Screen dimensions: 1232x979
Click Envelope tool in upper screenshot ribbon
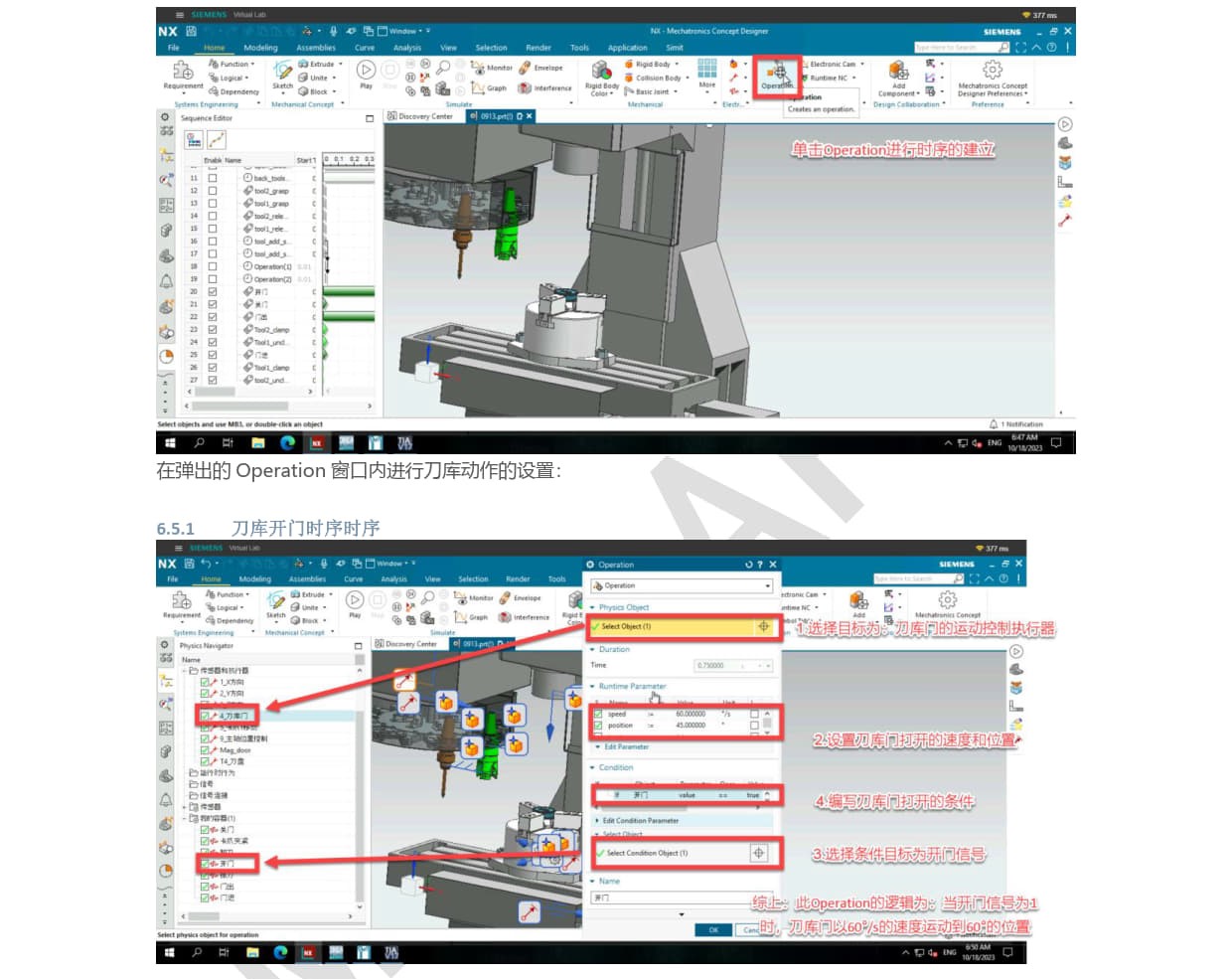[540, 68]
